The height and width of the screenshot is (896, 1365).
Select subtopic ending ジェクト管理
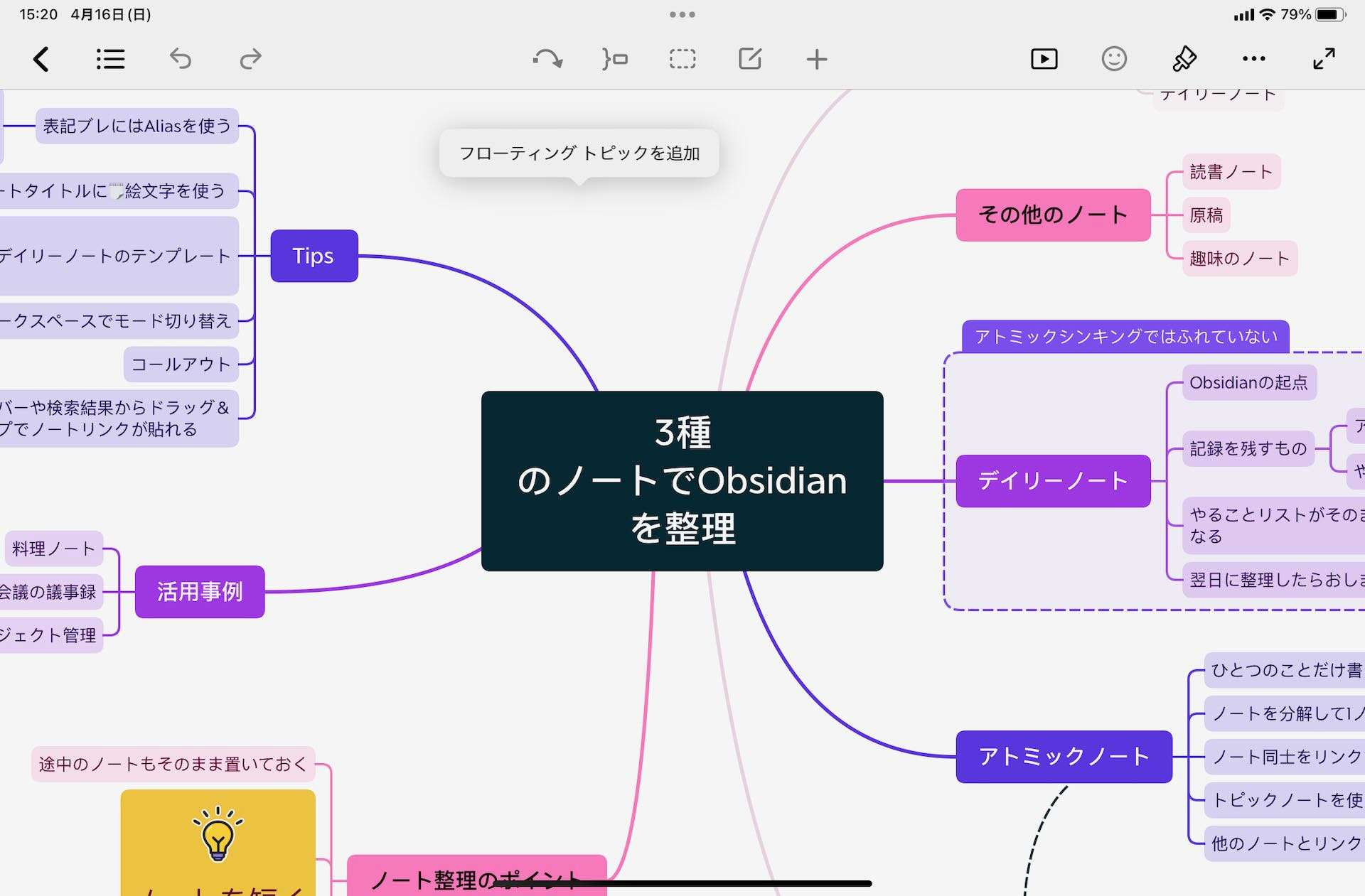click(51, 635)
